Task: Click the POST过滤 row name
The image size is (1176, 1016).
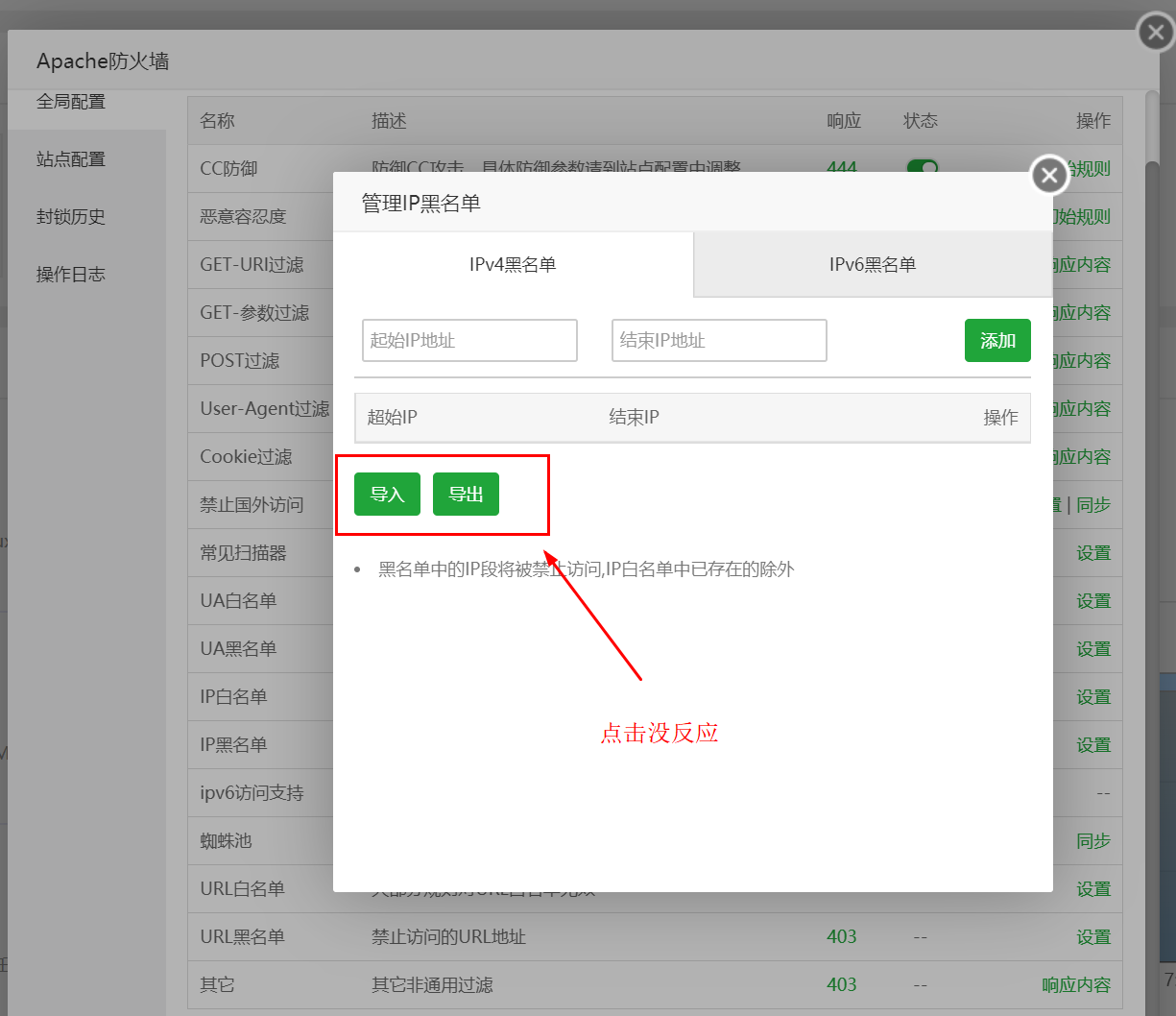Action: tap(240, 361)
